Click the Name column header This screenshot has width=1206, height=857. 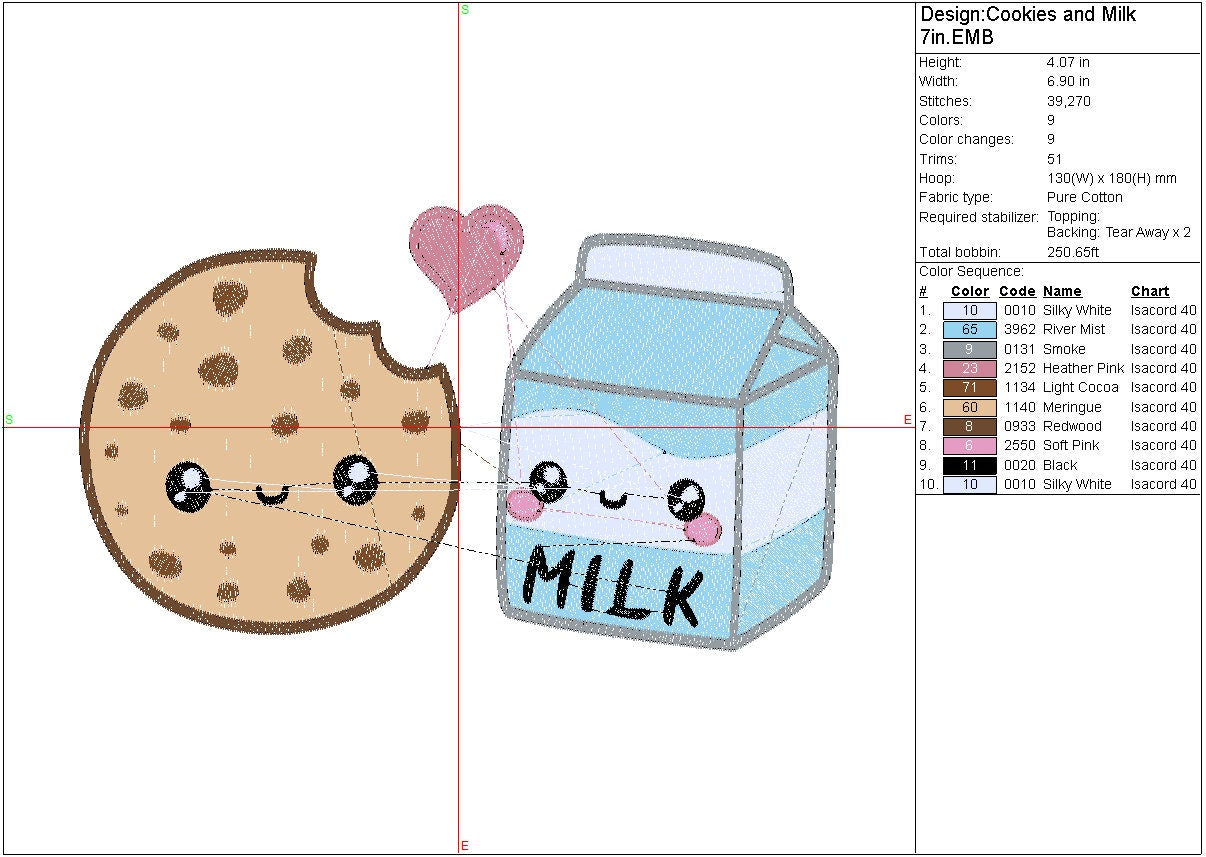pyautogui.click(x=1062, y=292)
